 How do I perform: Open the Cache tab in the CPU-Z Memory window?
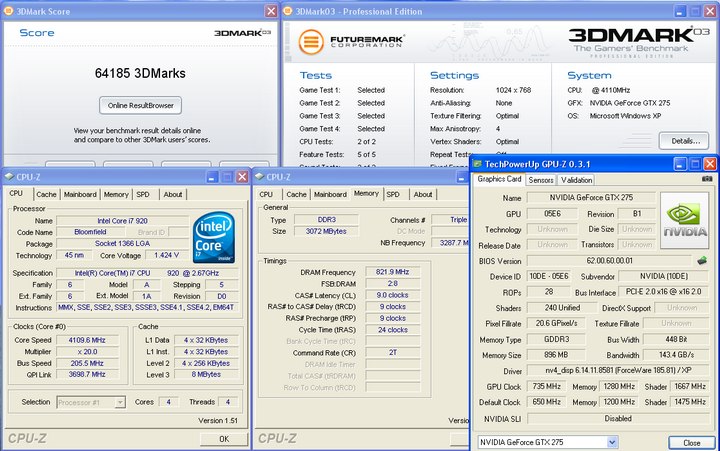pyautogui.click(x=296, y=194)
